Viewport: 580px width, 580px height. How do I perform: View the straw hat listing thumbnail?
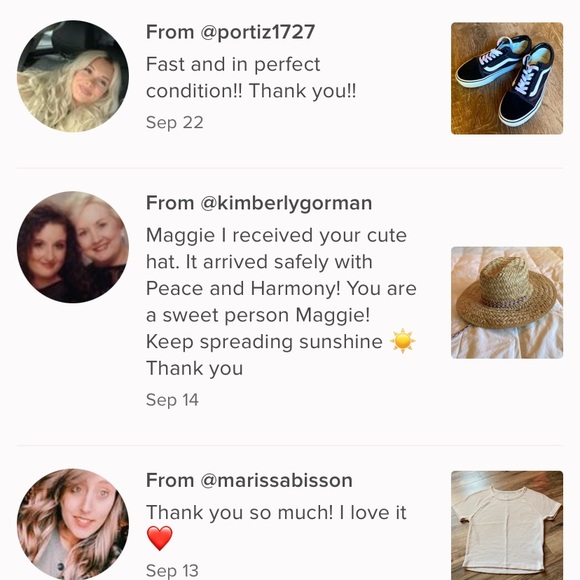pos(507,303)
